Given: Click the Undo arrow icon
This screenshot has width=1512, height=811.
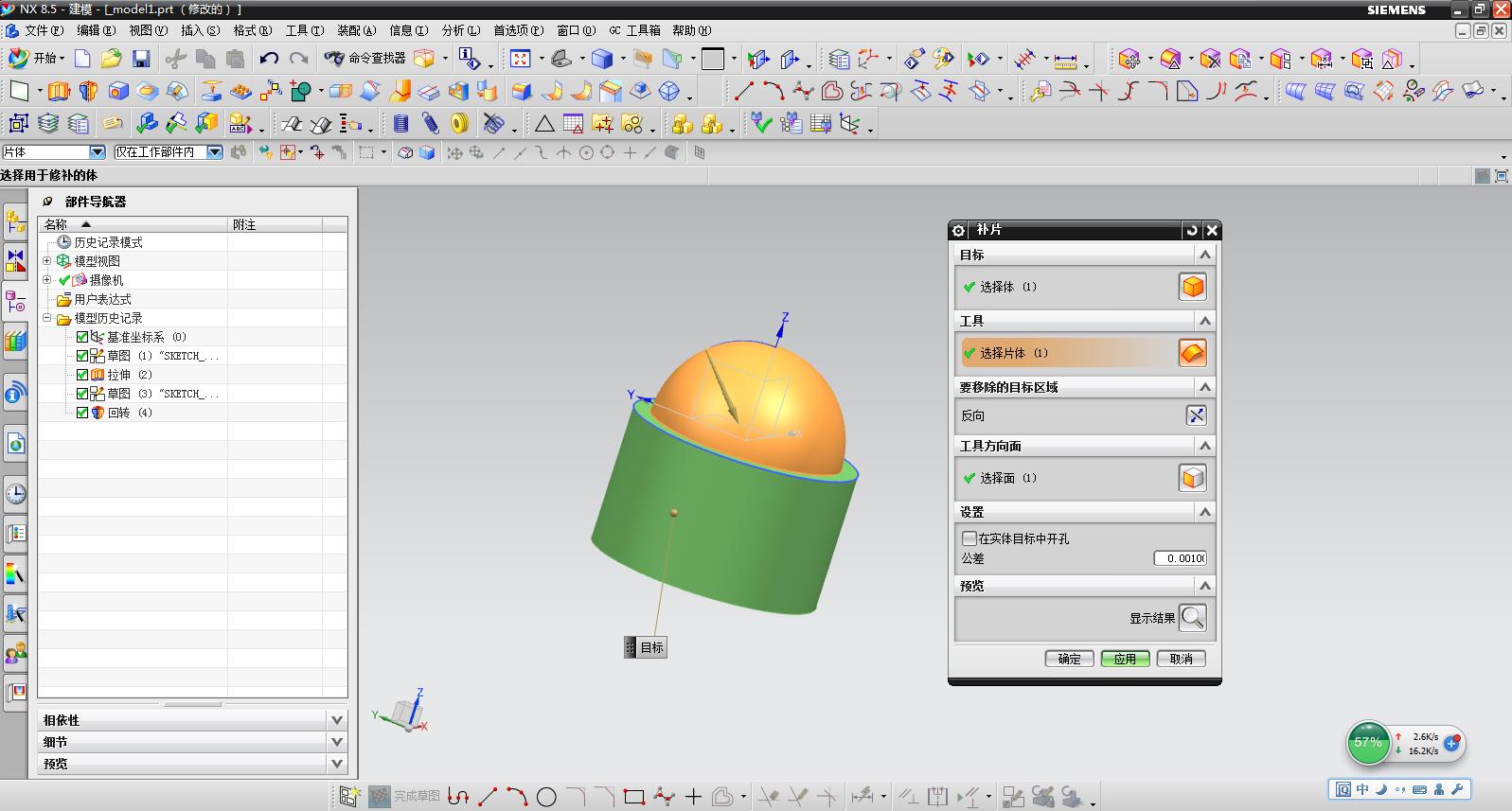Looking at the screenshot, I should [269, 59].
